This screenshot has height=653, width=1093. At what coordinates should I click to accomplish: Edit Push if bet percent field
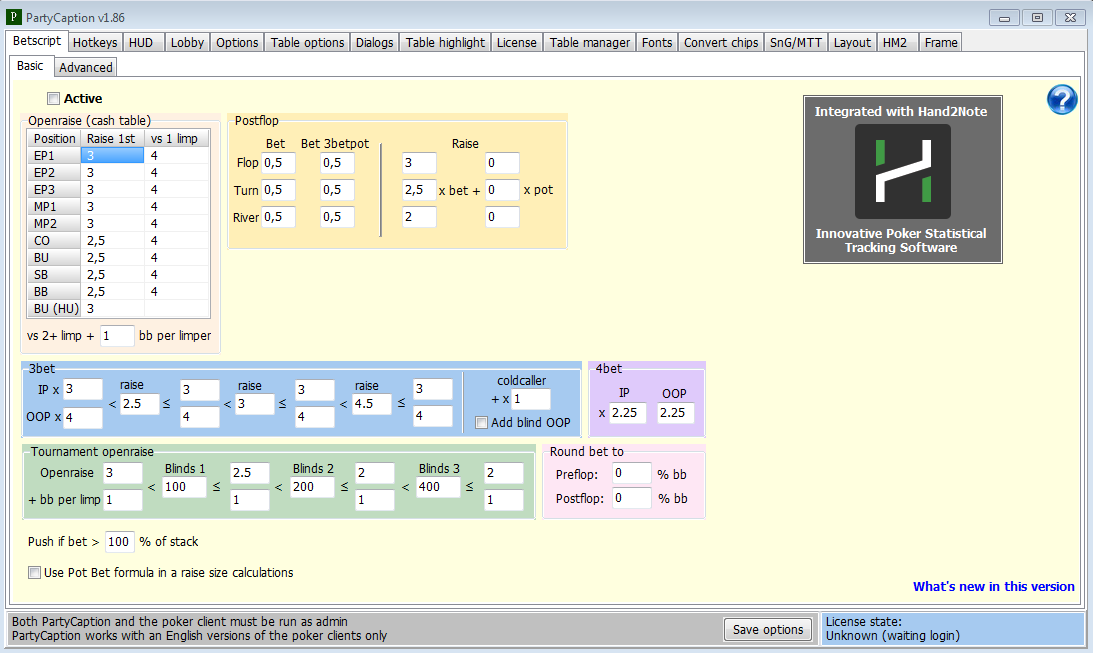point(119,541)
